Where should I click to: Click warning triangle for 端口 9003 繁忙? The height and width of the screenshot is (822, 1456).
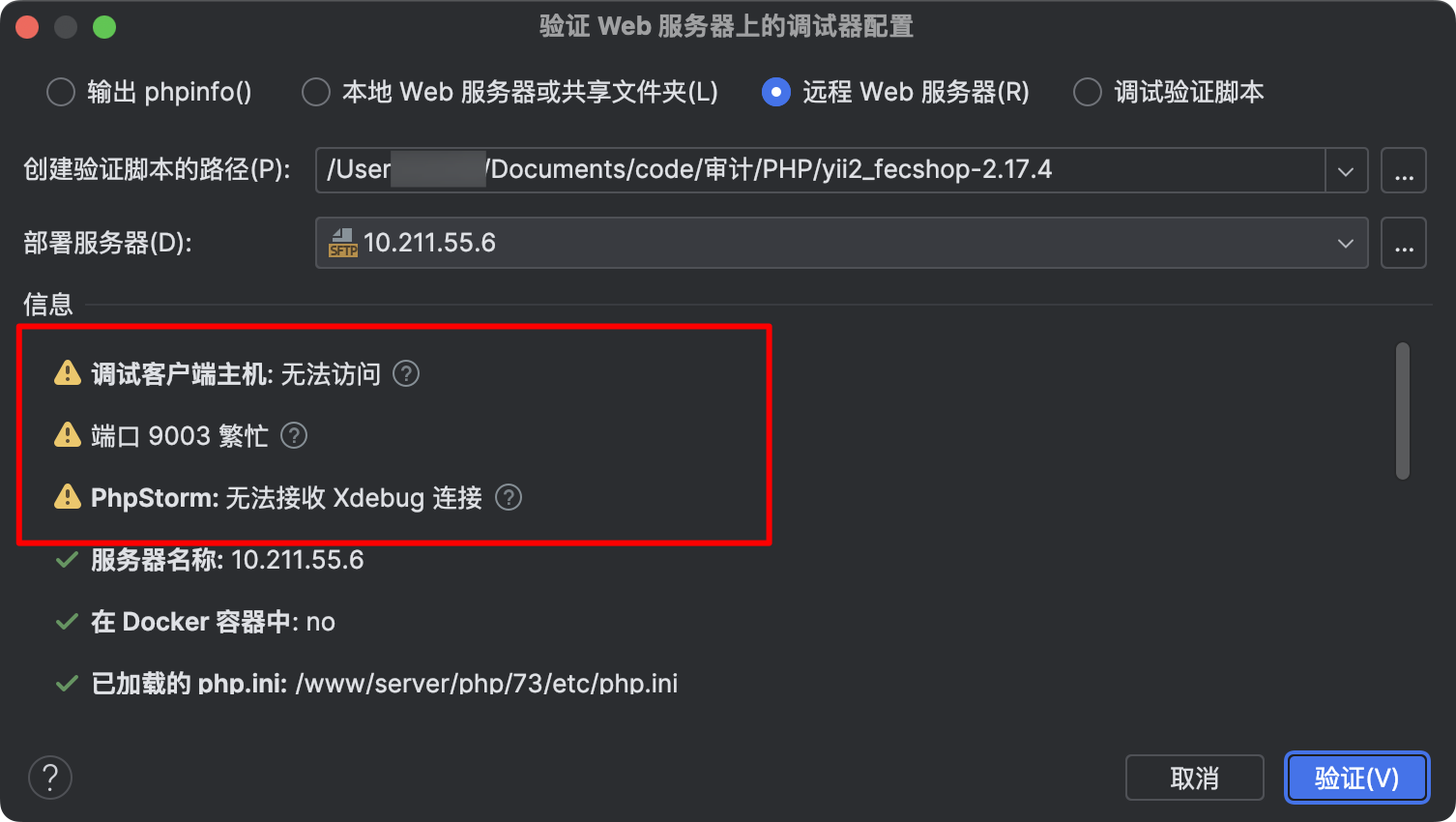[x=68, y=434]
